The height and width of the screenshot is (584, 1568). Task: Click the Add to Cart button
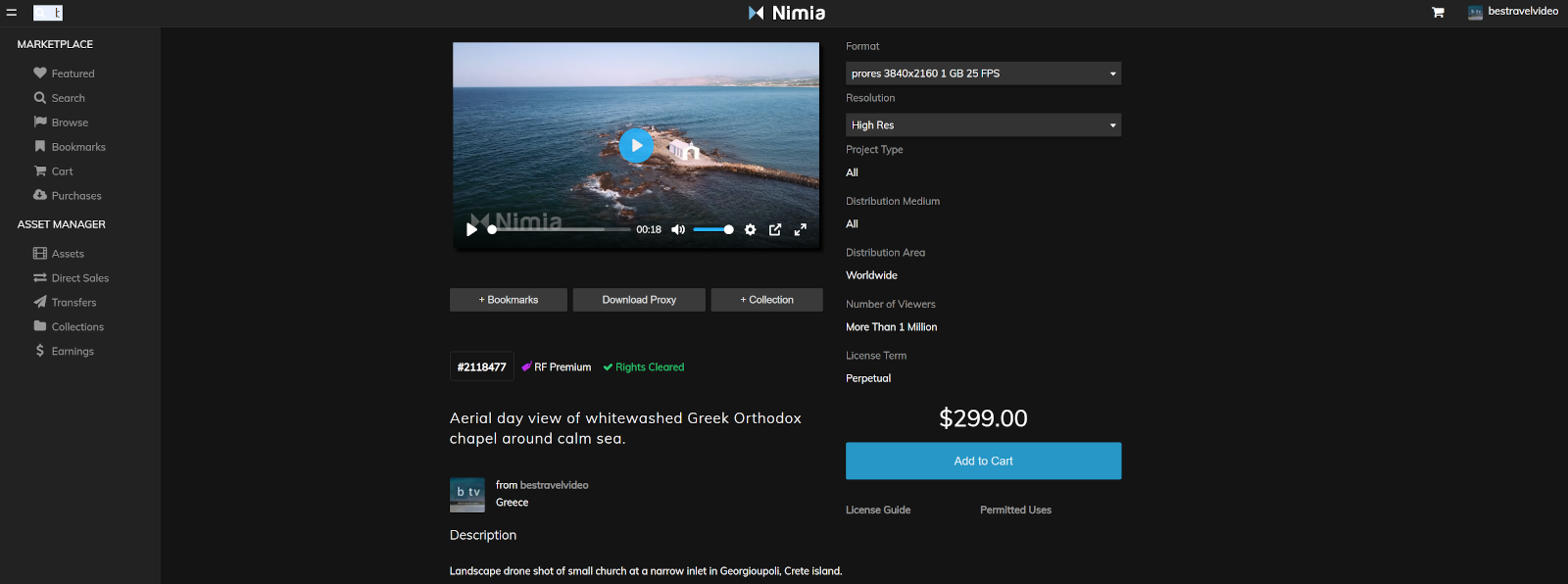(x=983, y=461)
